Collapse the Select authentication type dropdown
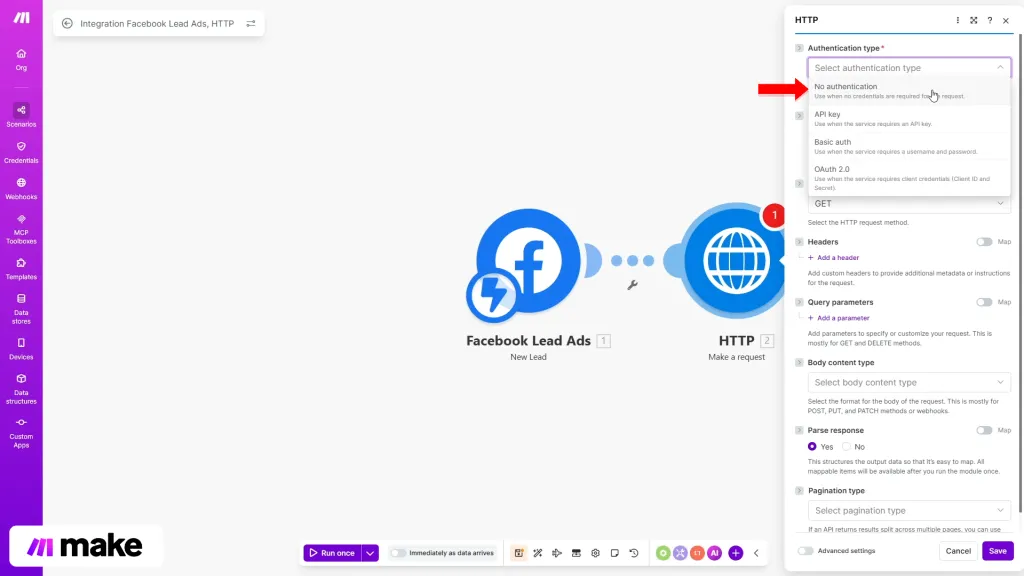 tap(909, 68)
